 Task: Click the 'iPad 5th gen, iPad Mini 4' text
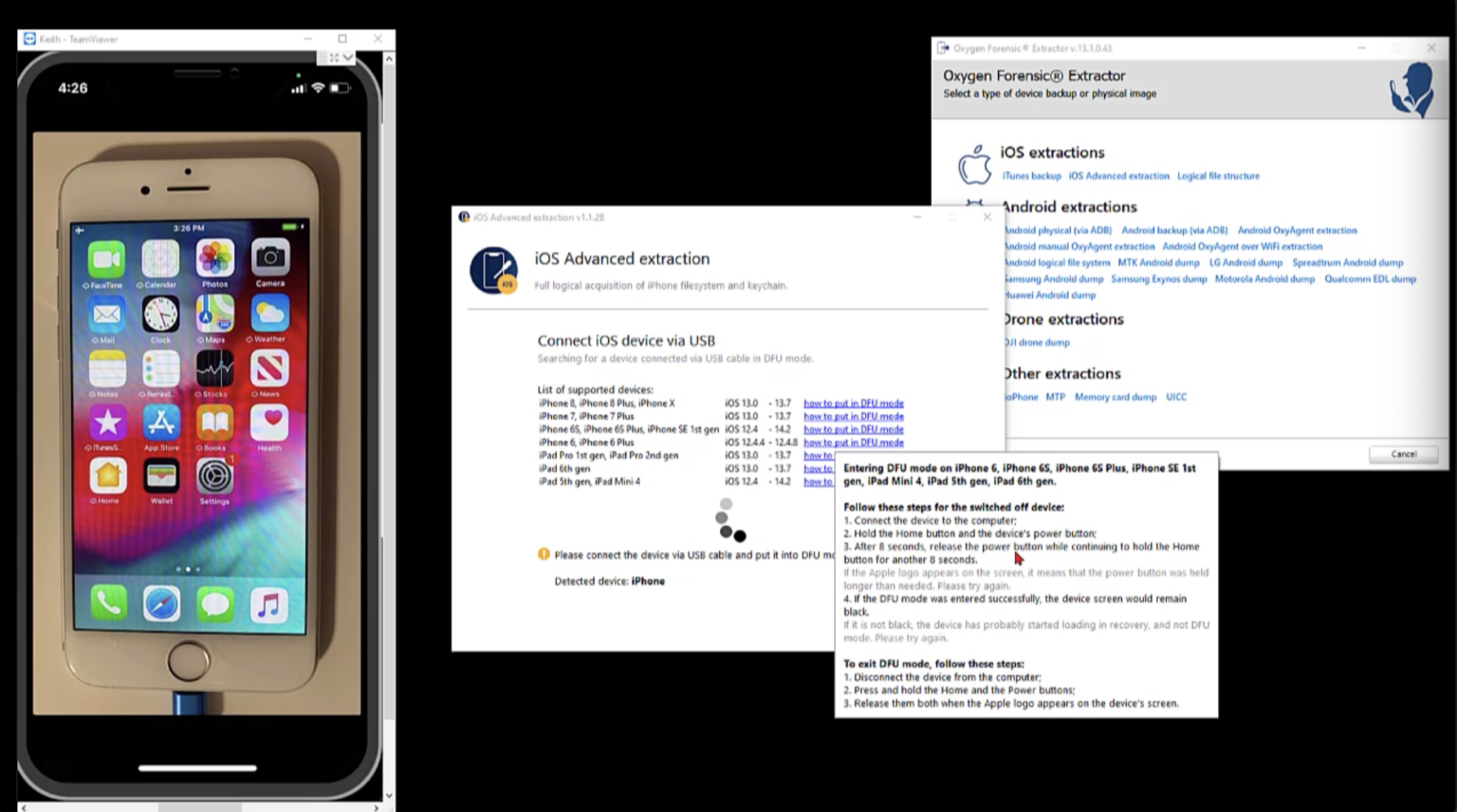tap(590, 482)
